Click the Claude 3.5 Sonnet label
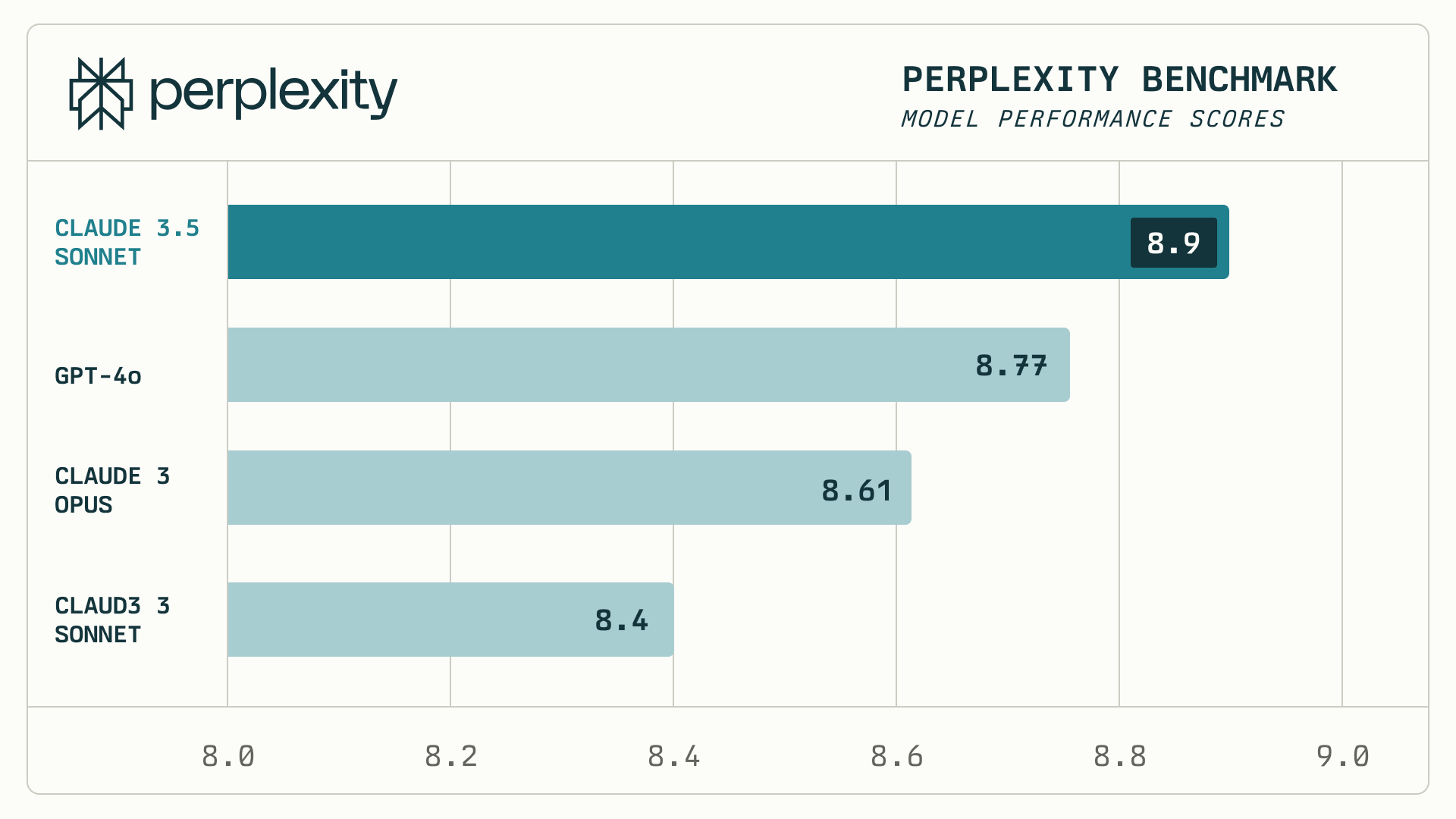 click(x=127, y=242)
